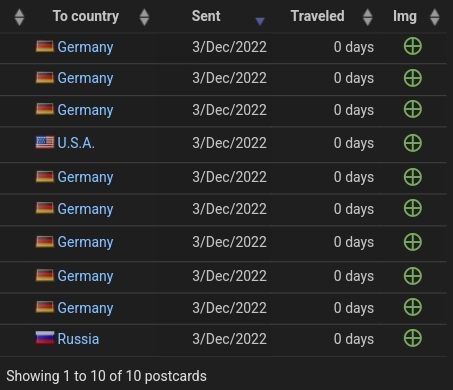The height and width of the screenshot is (390, 453).
Task: Click the U.S.A. row image icon
Action: 413,143
